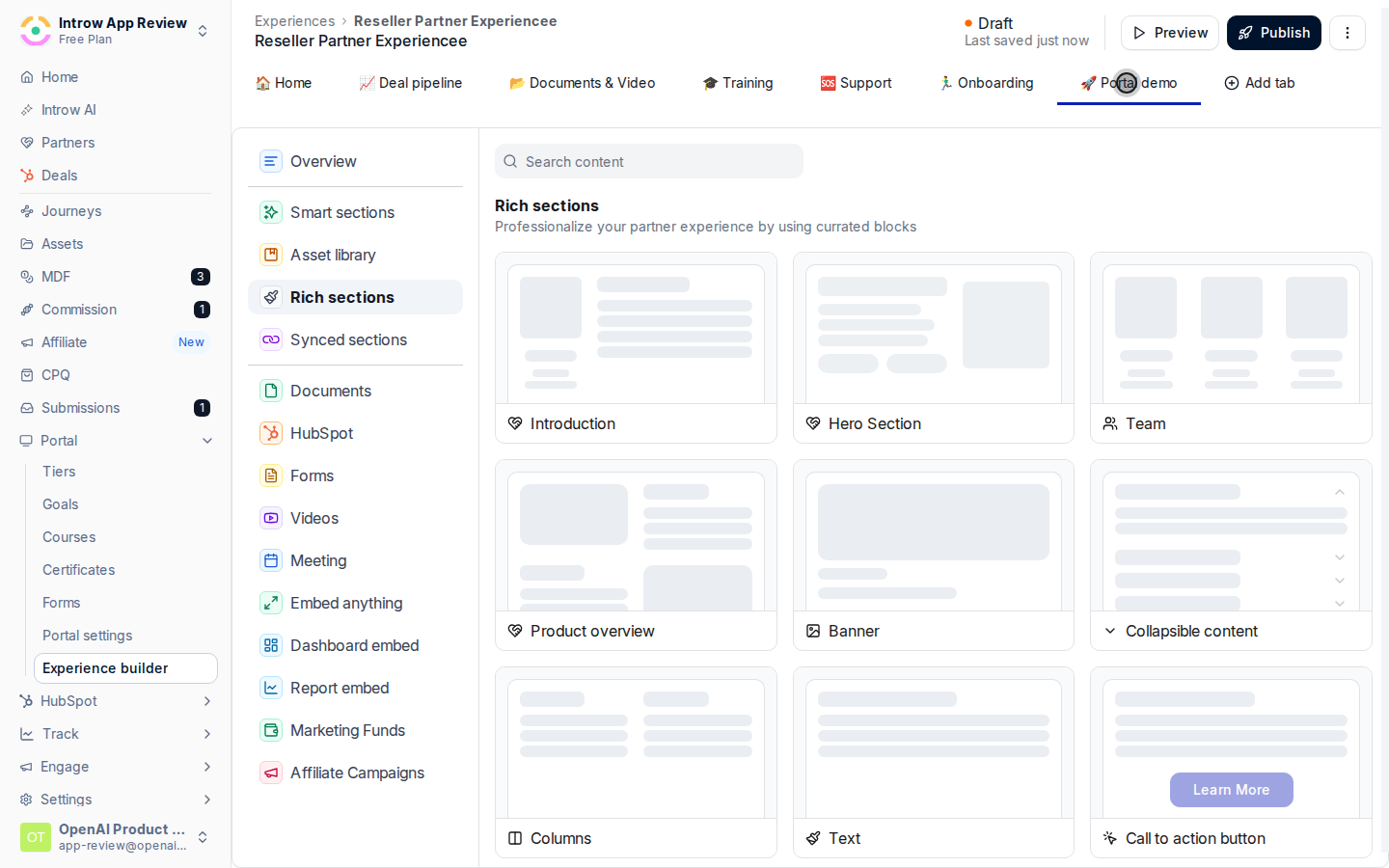Expand the HubSpot sidebar group
The height and width of the screenshot is (868, 1389).
(116, 701)
